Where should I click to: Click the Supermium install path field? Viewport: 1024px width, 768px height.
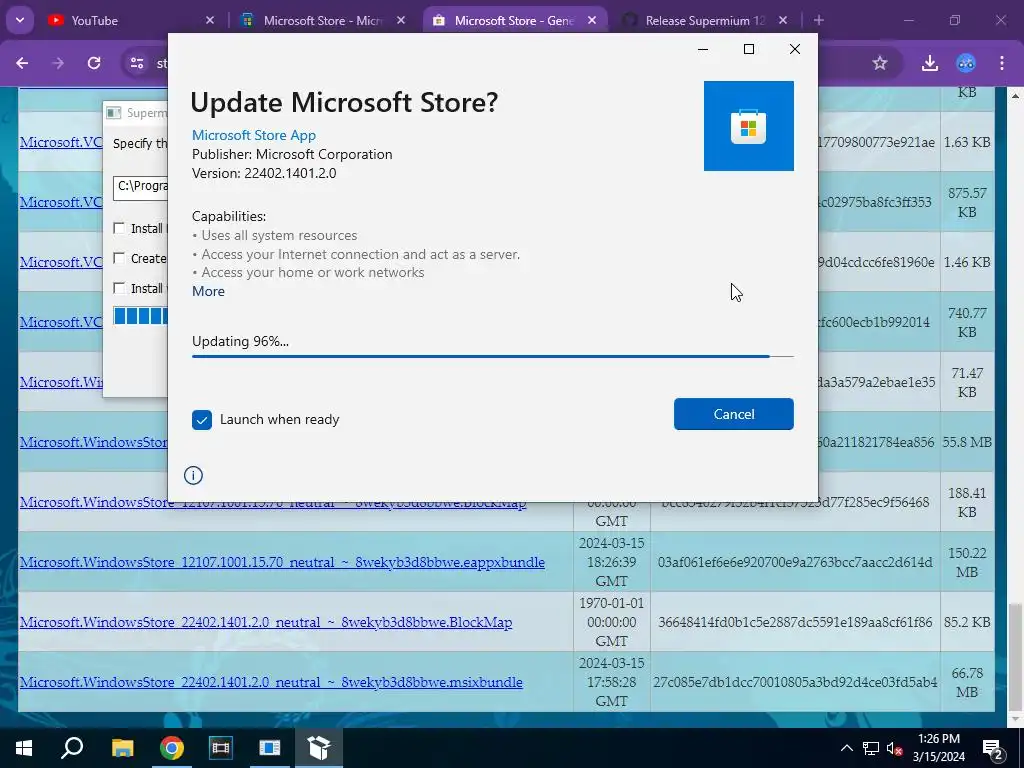coord(140,188)
